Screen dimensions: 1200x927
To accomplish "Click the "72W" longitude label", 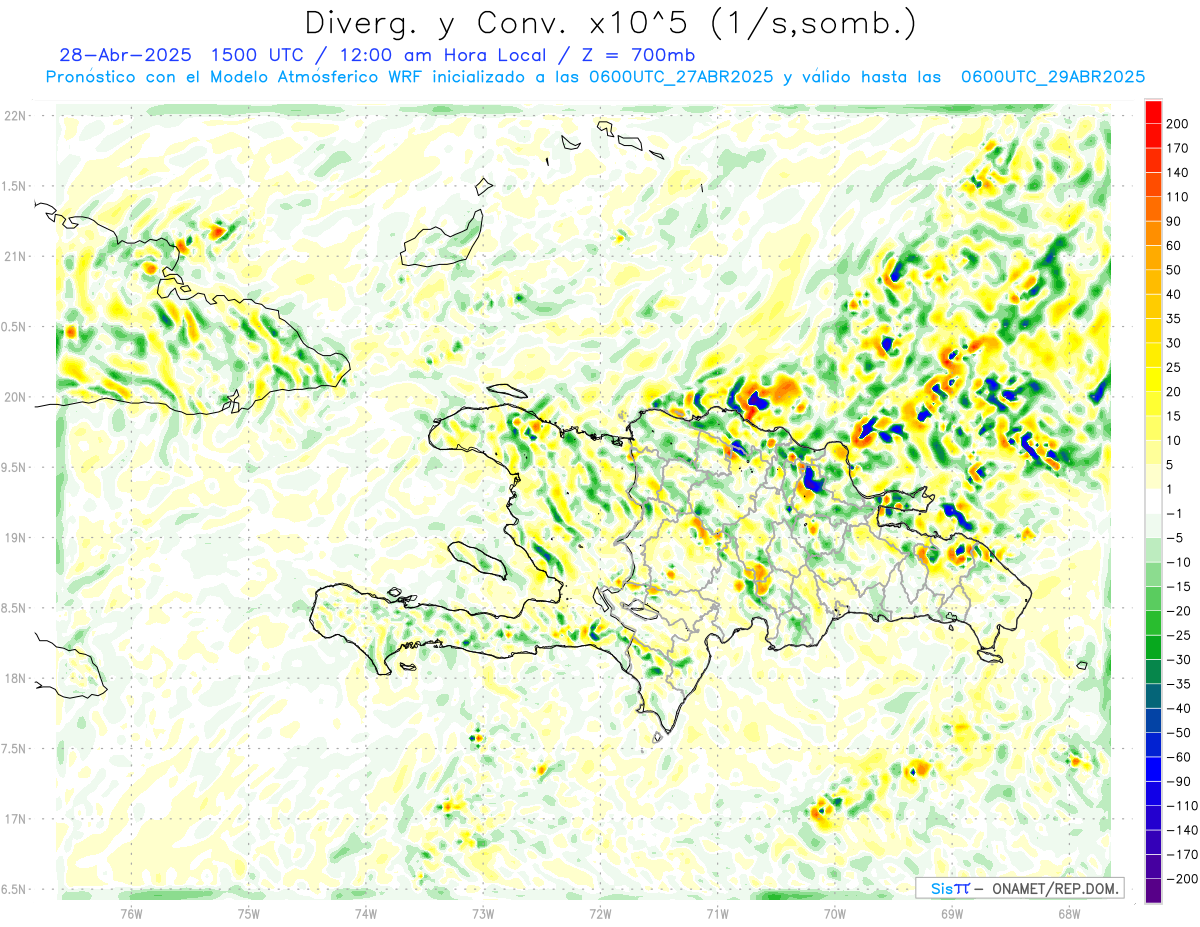I will click(x=600, y=913).
